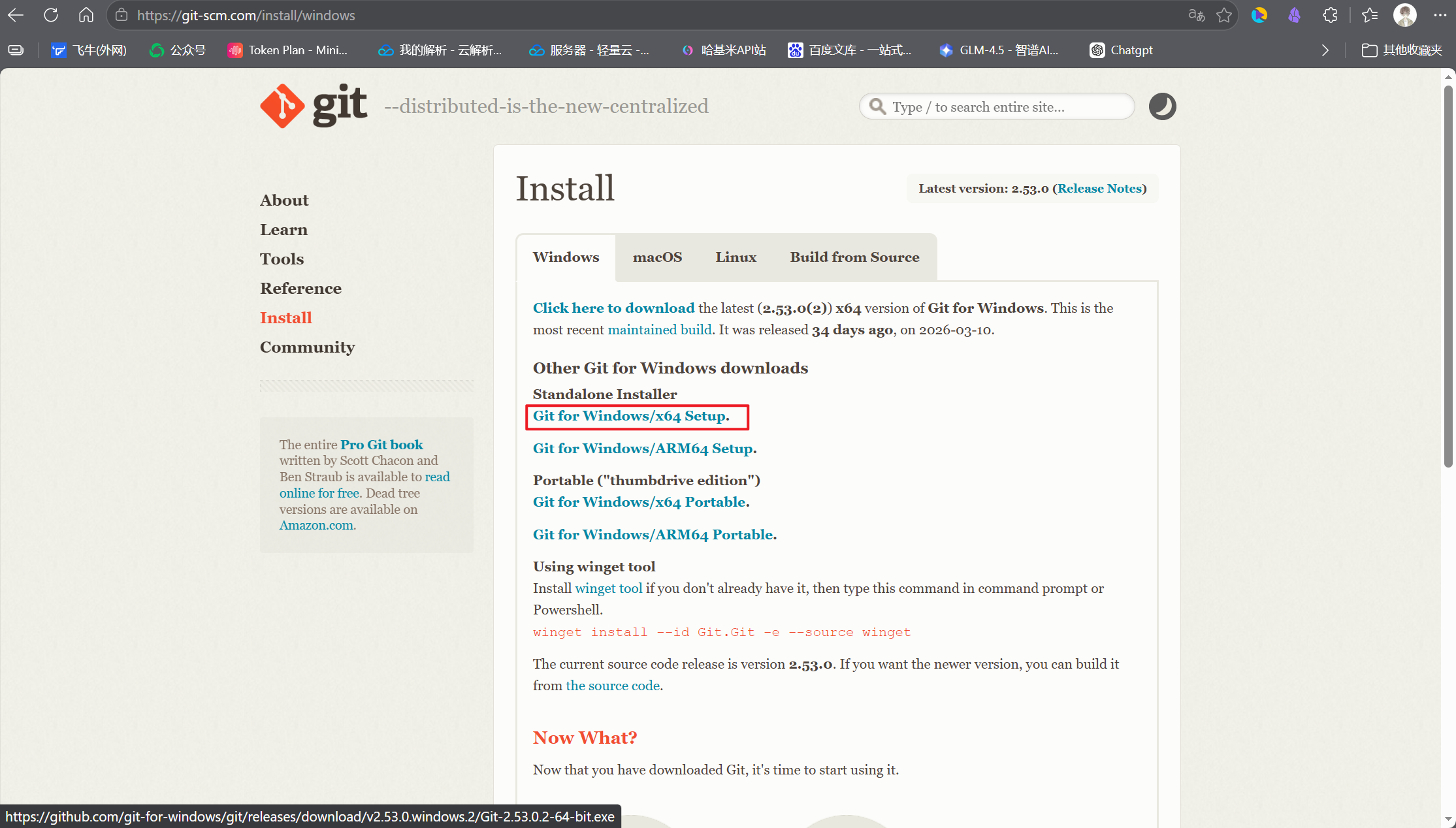Click the translate page icon
The width and height of the screenshot is (1456, 828).
tap(1196, 15)
